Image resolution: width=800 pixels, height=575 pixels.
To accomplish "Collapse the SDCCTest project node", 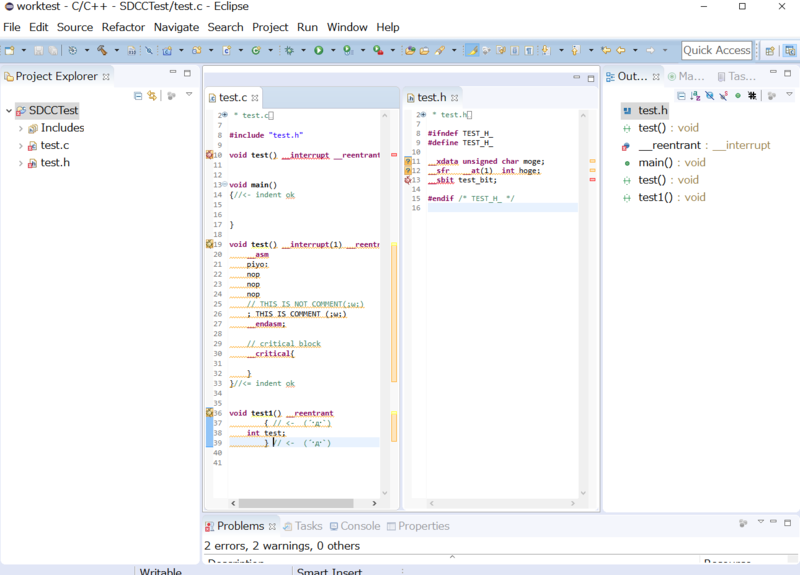I will (x=9, y=110).
